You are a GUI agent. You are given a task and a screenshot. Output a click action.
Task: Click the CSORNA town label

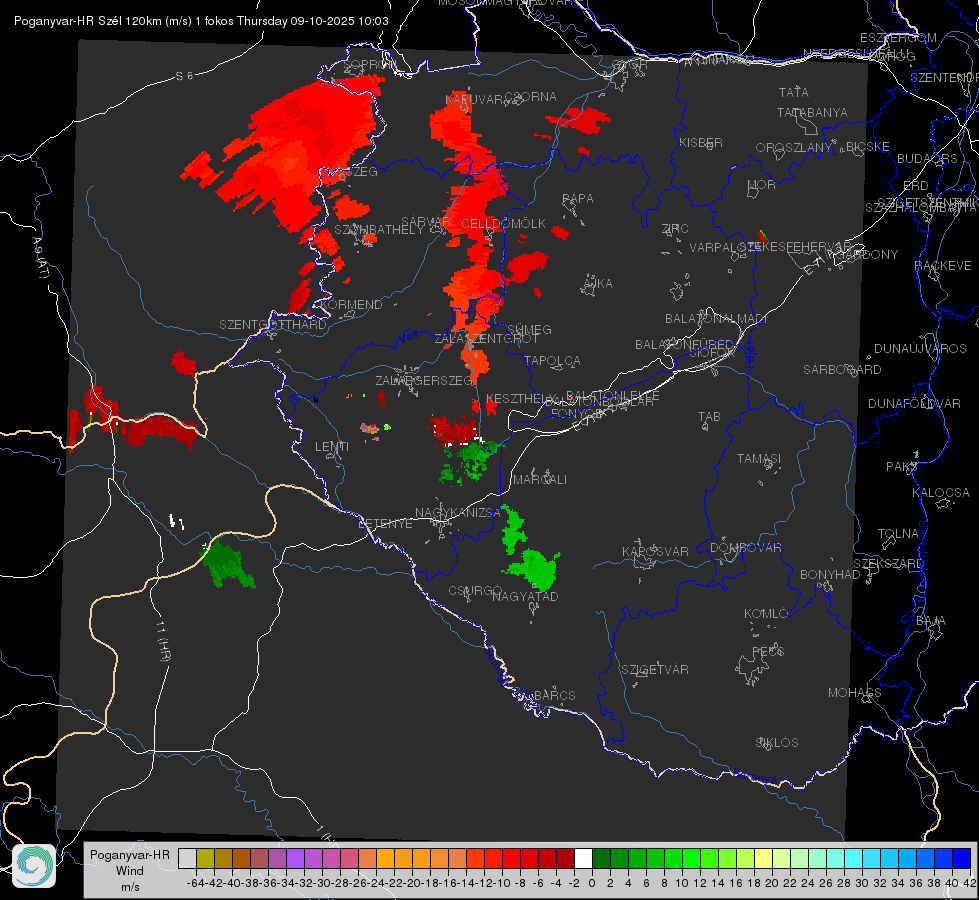coord(531,97)
